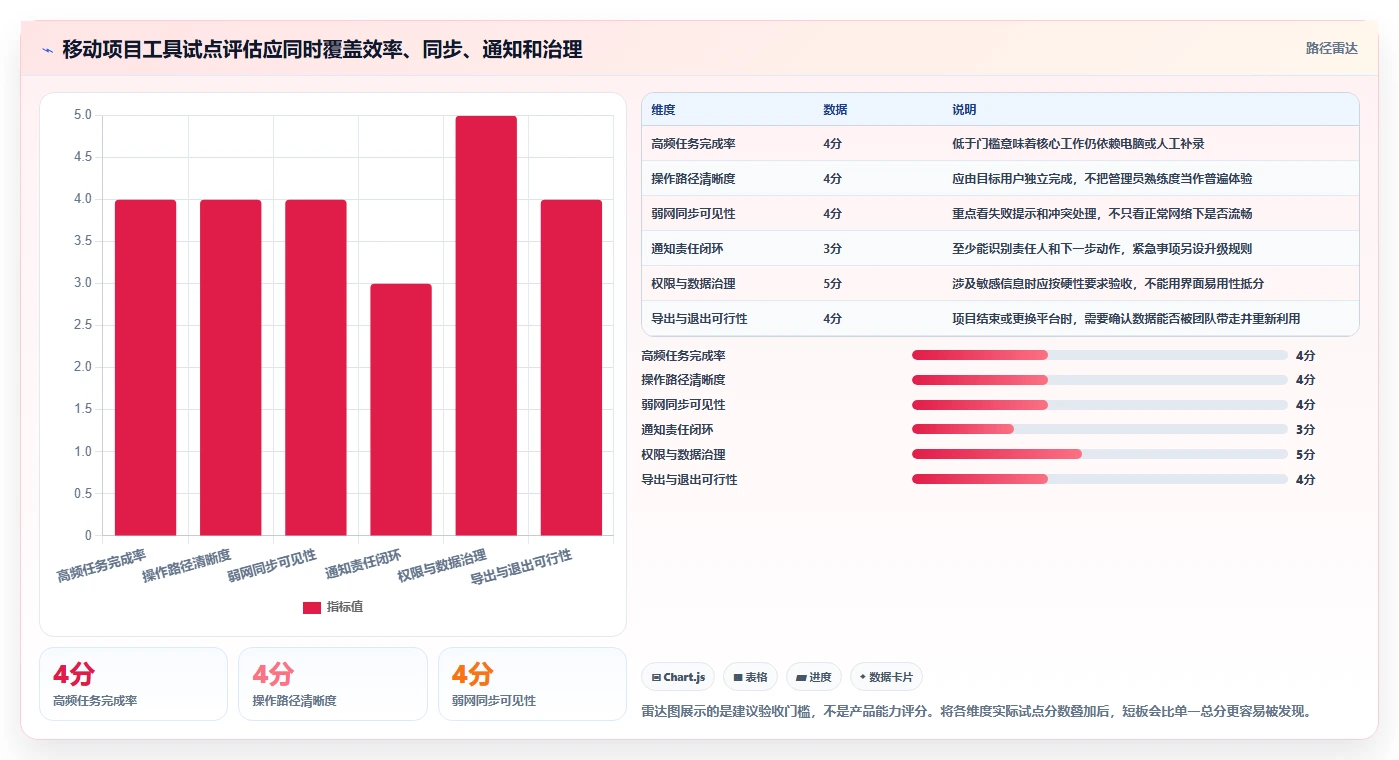Select the 表格 chip
1399x760 pixels.
point(750,677)
